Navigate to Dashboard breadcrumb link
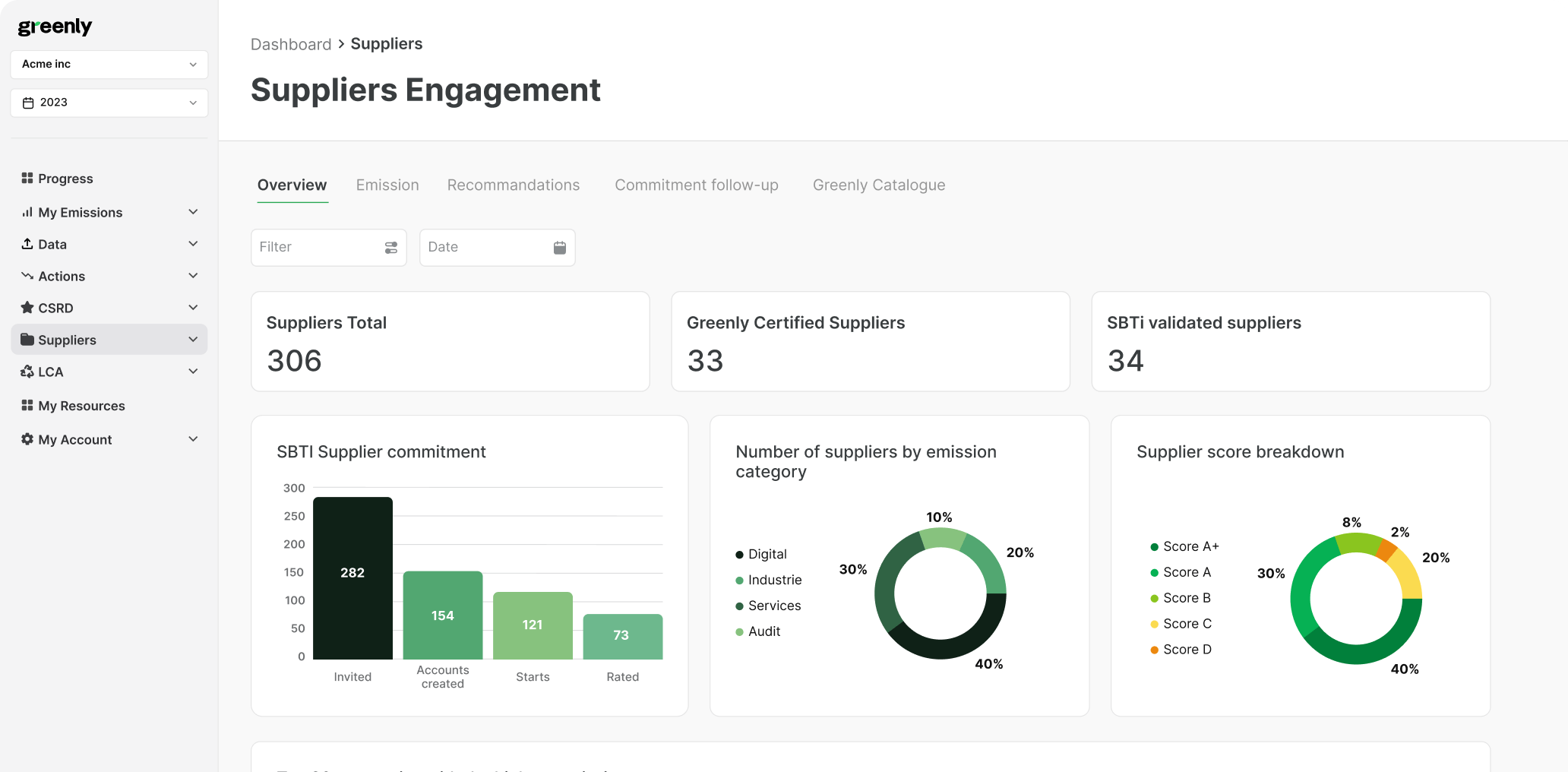Viewport: 1568px width, 772px height. [x=291, y=44]
